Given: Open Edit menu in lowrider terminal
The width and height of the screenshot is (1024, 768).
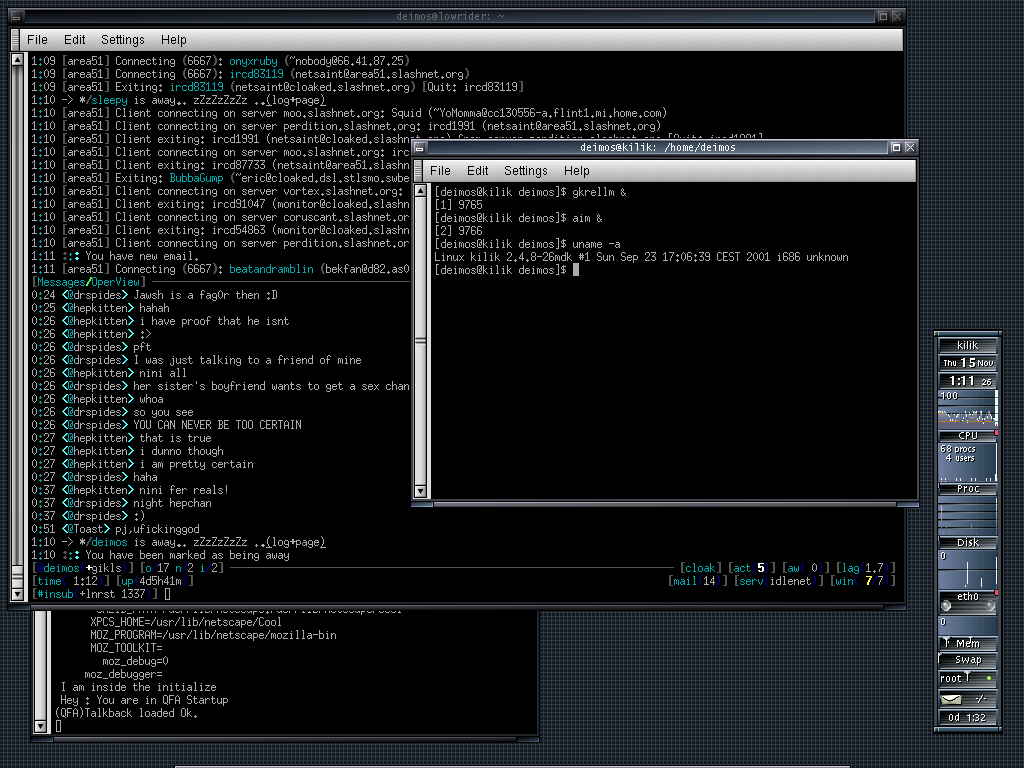Looking at the screenshot, I should pos(74,40).
